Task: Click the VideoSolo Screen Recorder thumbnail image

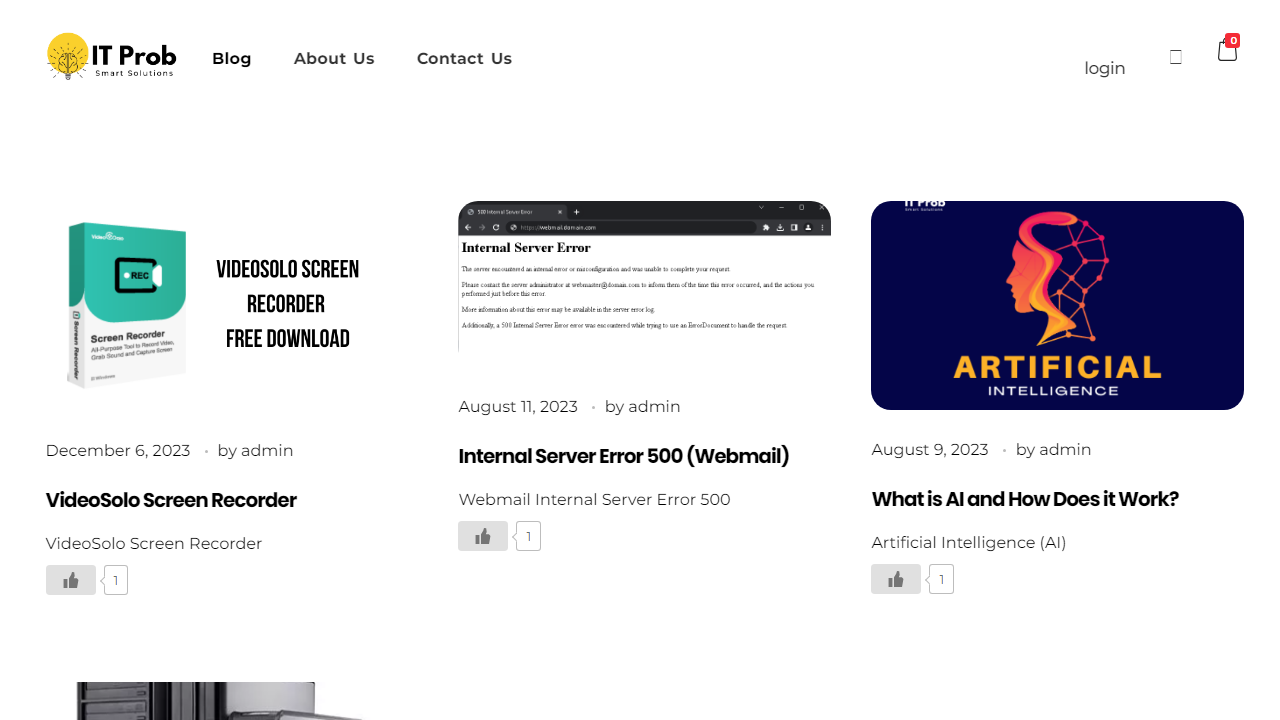Action: pyautogui.click(x=232, y=306)
